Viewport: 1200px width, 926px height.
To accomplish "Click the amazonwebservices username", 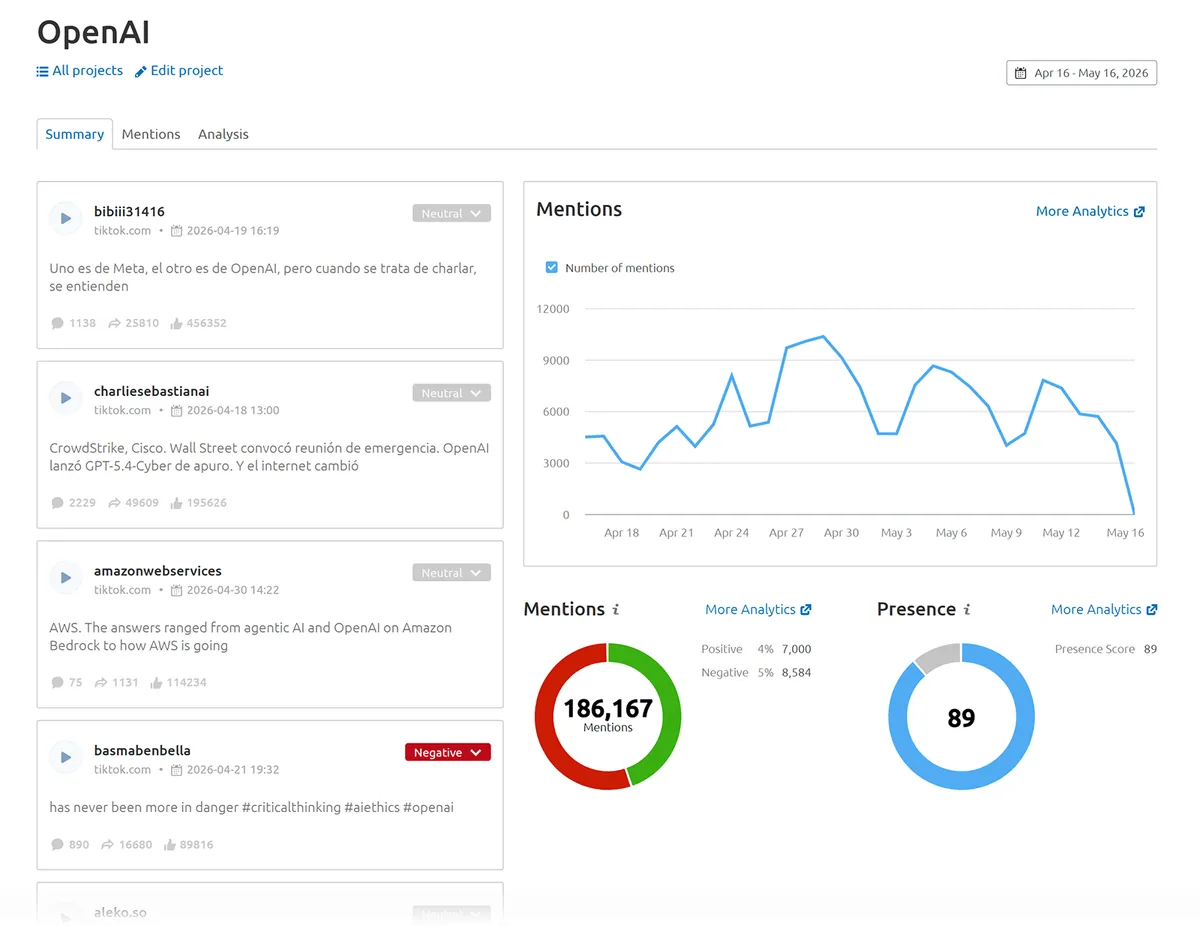I will coord(158,571).
